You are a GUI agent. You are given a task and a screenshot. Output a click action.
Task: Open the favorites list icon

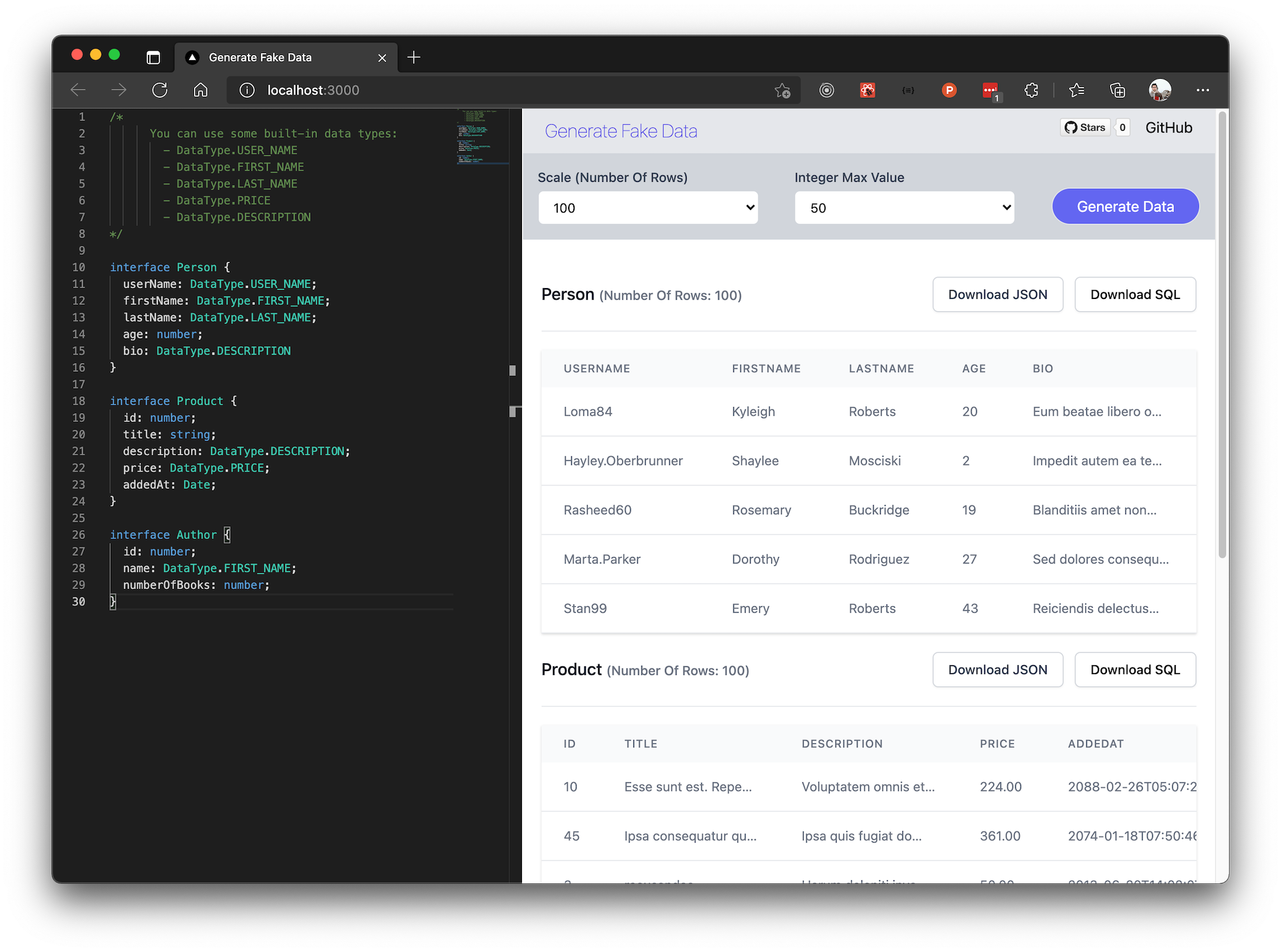click(1077, 90)
